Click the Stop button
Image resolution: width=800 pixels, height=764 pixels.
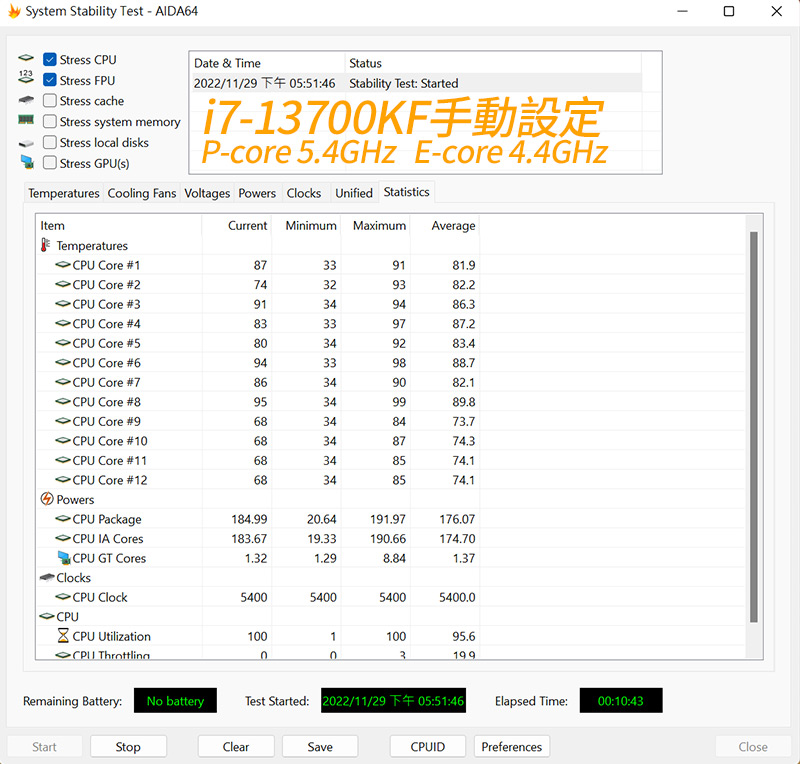128,747
